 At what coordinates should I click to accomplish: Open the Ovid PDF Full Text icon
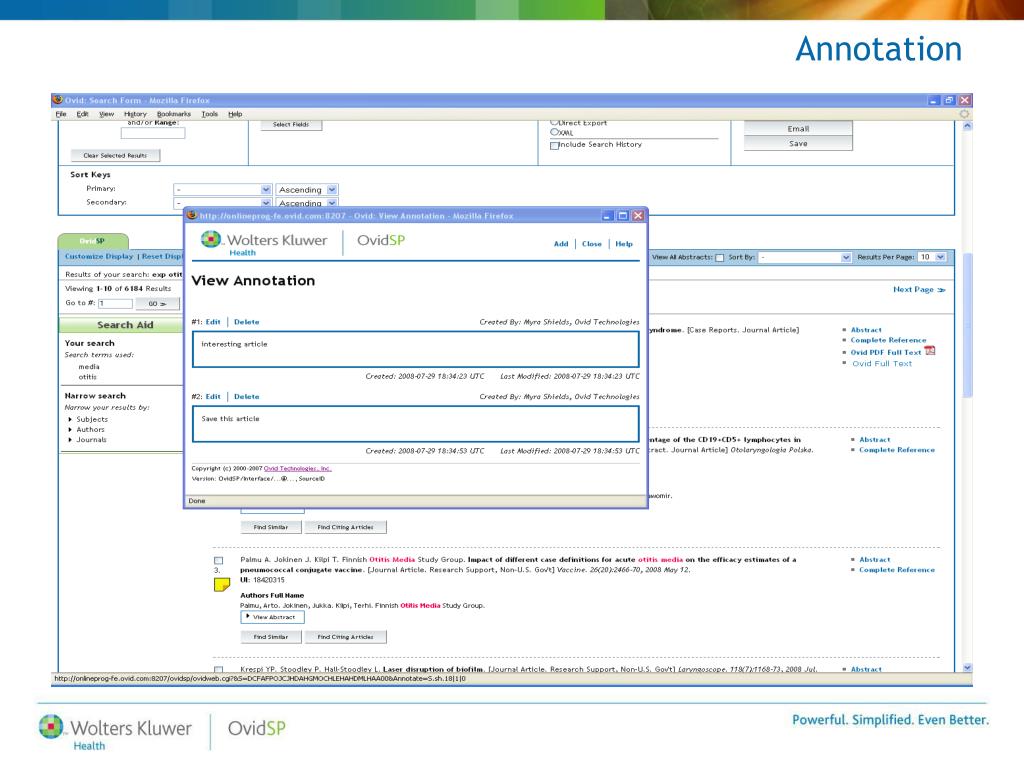[930, 351]
